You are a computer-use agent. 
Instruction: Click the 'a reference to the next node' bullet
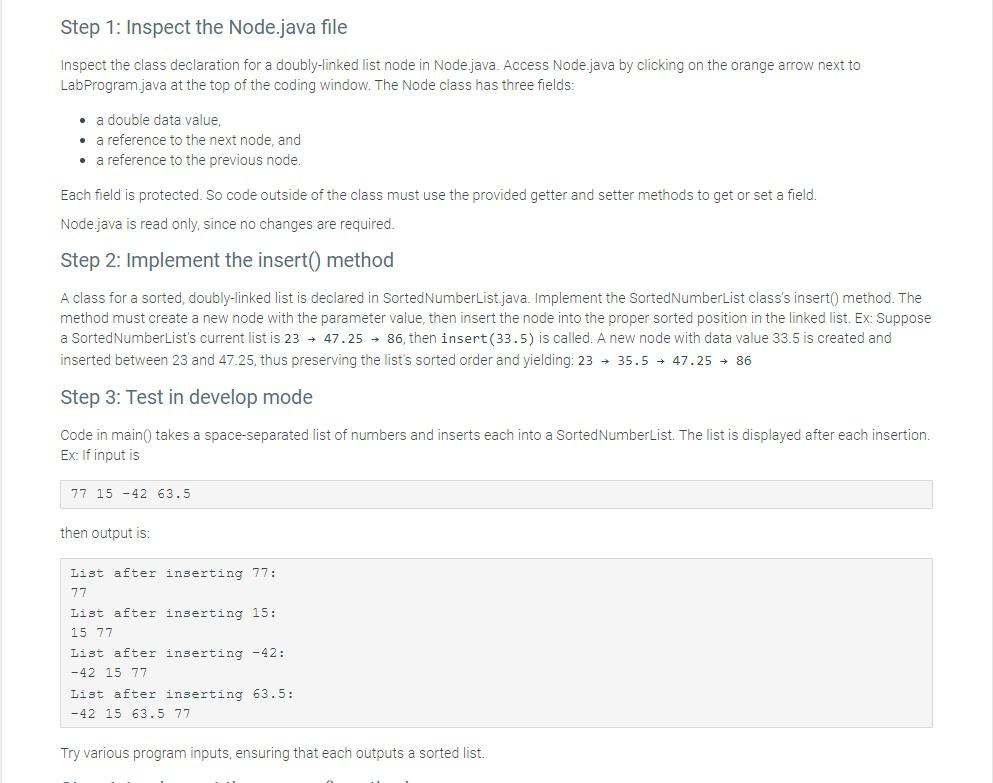(x=198, y=140)
